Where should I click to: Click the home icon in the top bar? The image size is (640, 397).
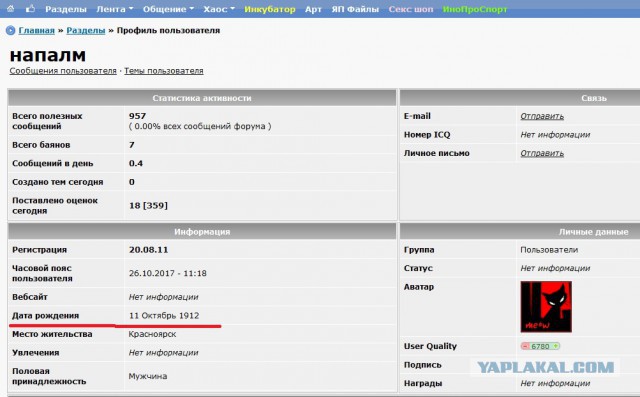click(11, 8)
